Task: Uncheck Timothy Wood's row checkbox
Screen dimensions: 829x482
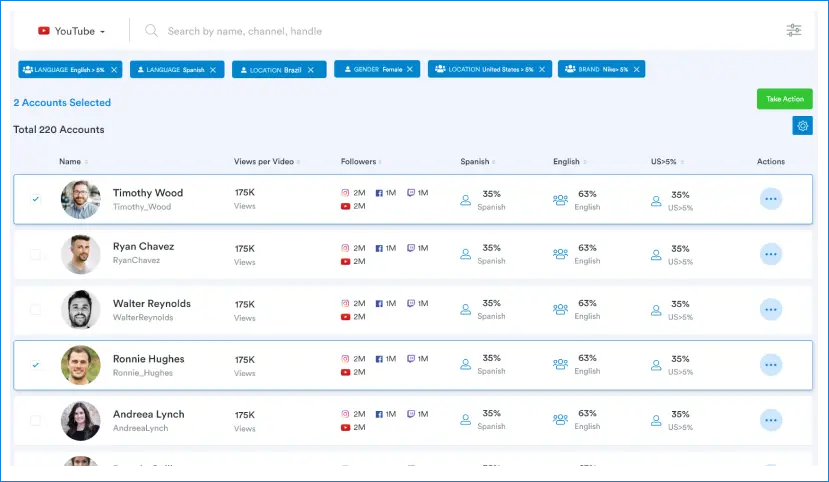Action: tap(36, 199)
